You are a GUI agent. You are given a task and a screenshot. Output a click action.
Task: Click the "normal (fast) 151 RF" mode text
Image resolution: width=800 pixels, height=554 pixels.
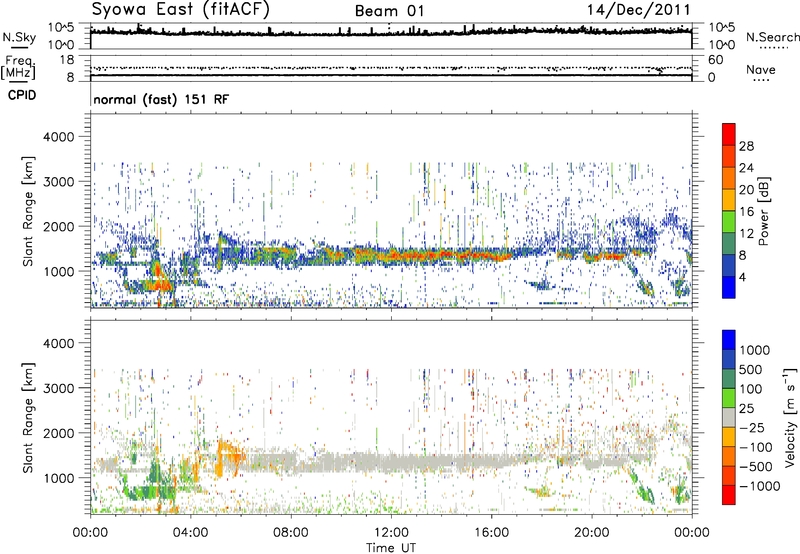pos(161,99)
